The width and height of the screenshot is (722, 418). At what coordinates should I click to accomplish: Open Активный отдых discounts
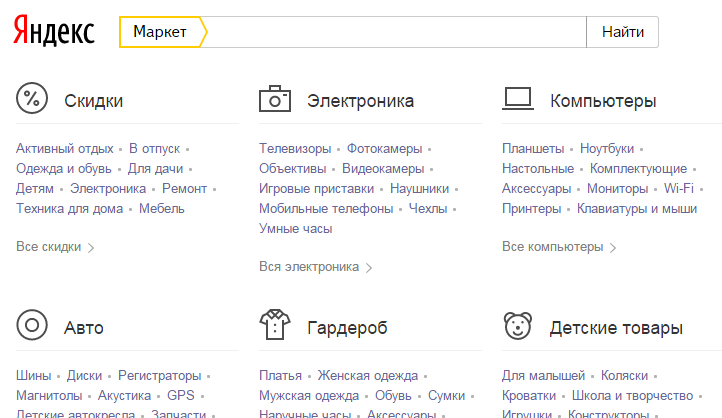click(x=64, y=149)
